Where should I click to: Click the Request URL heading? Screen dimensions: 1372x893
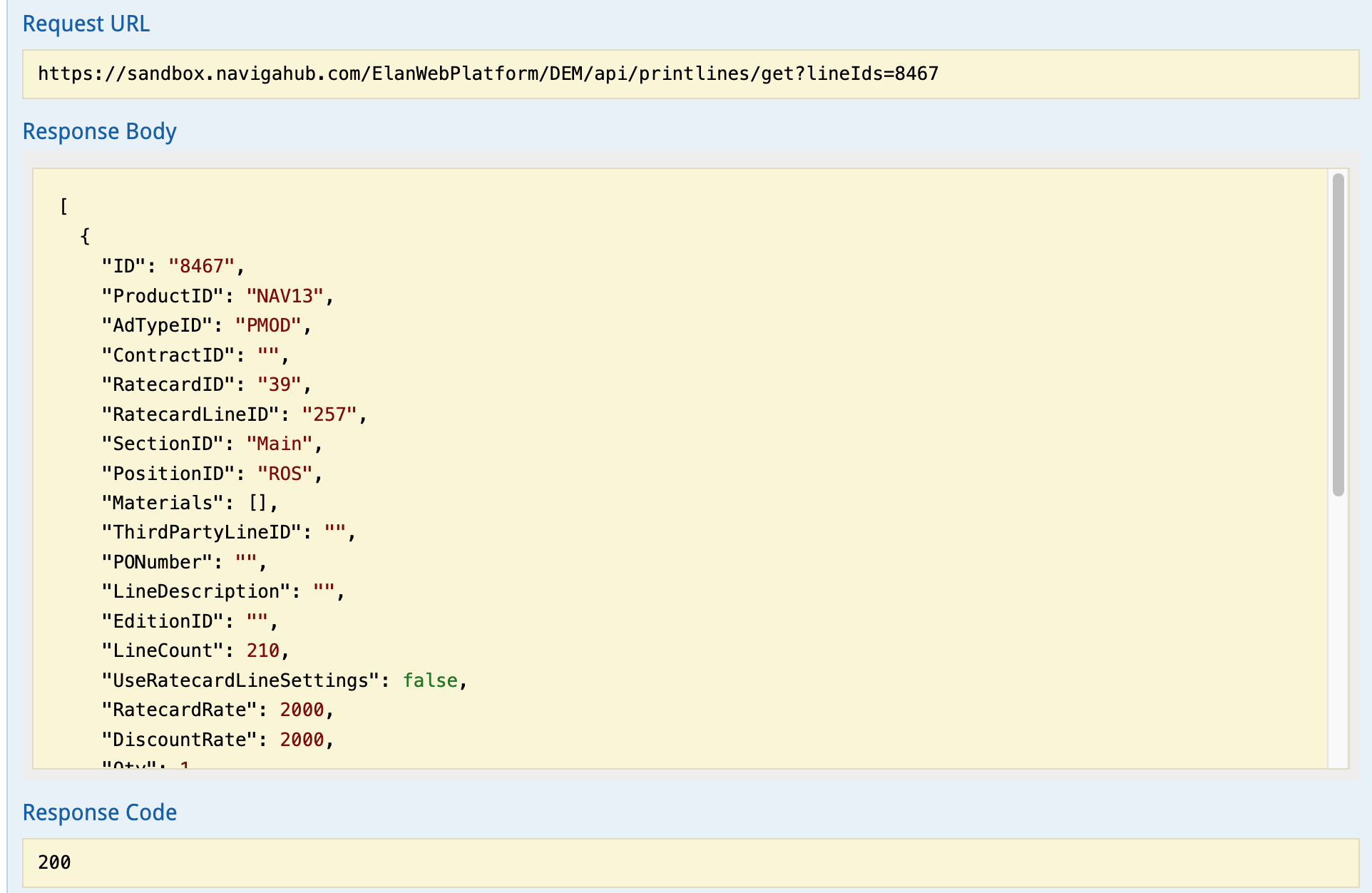[x=86, y=24]
